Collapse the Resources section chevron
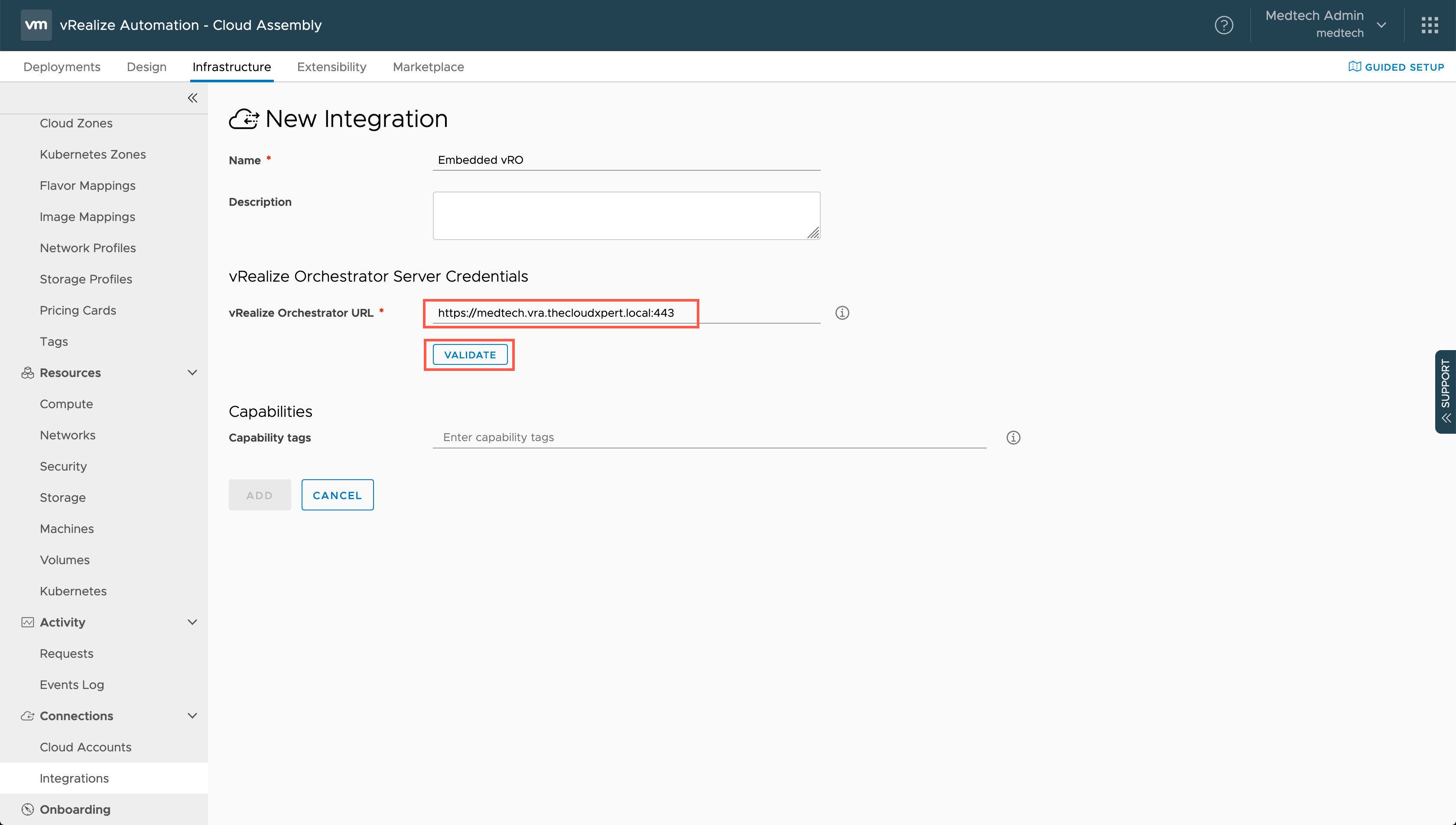 (192, 372)
